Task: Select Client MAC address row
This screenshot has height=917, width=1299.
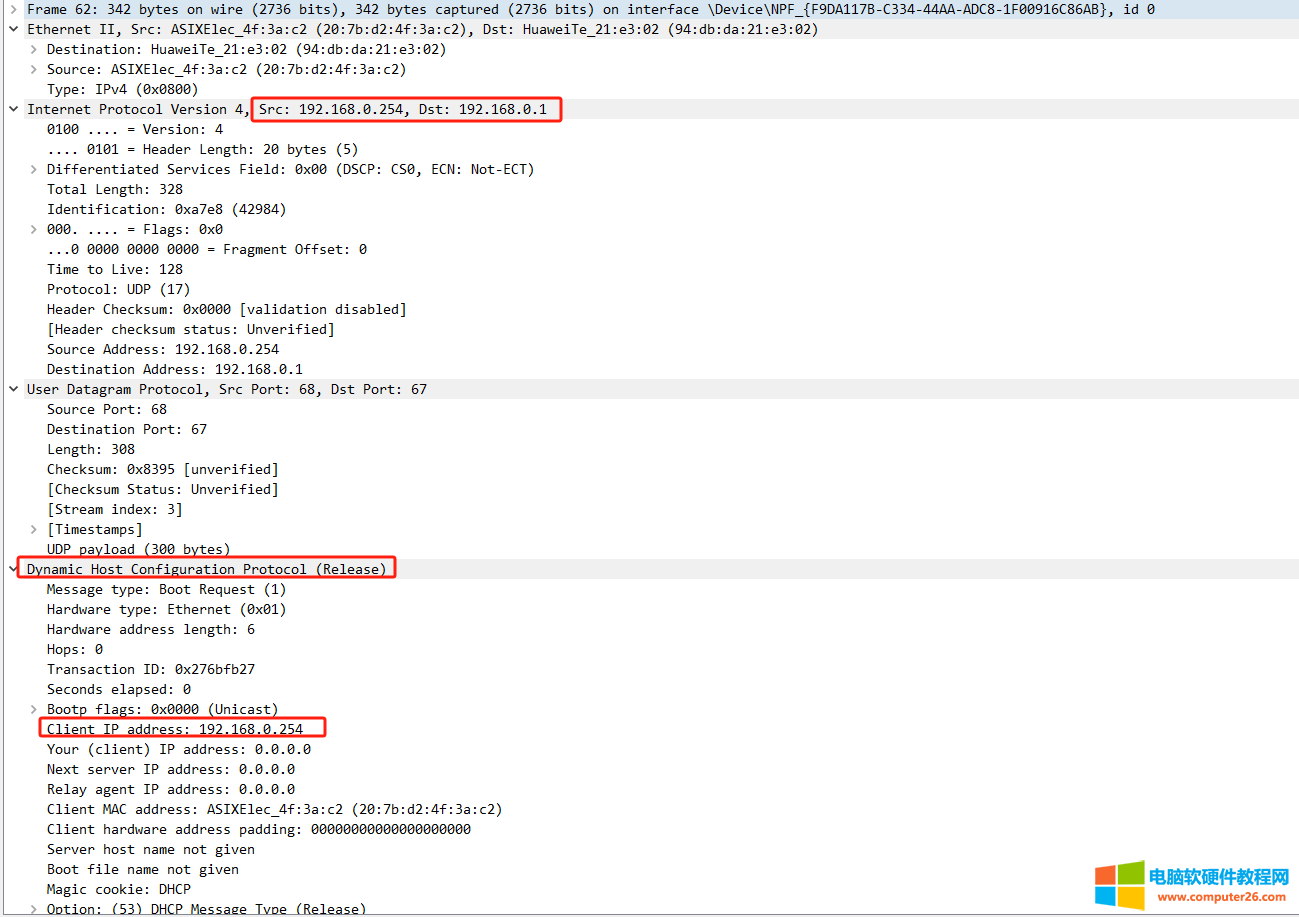Action: coord(274,809)
